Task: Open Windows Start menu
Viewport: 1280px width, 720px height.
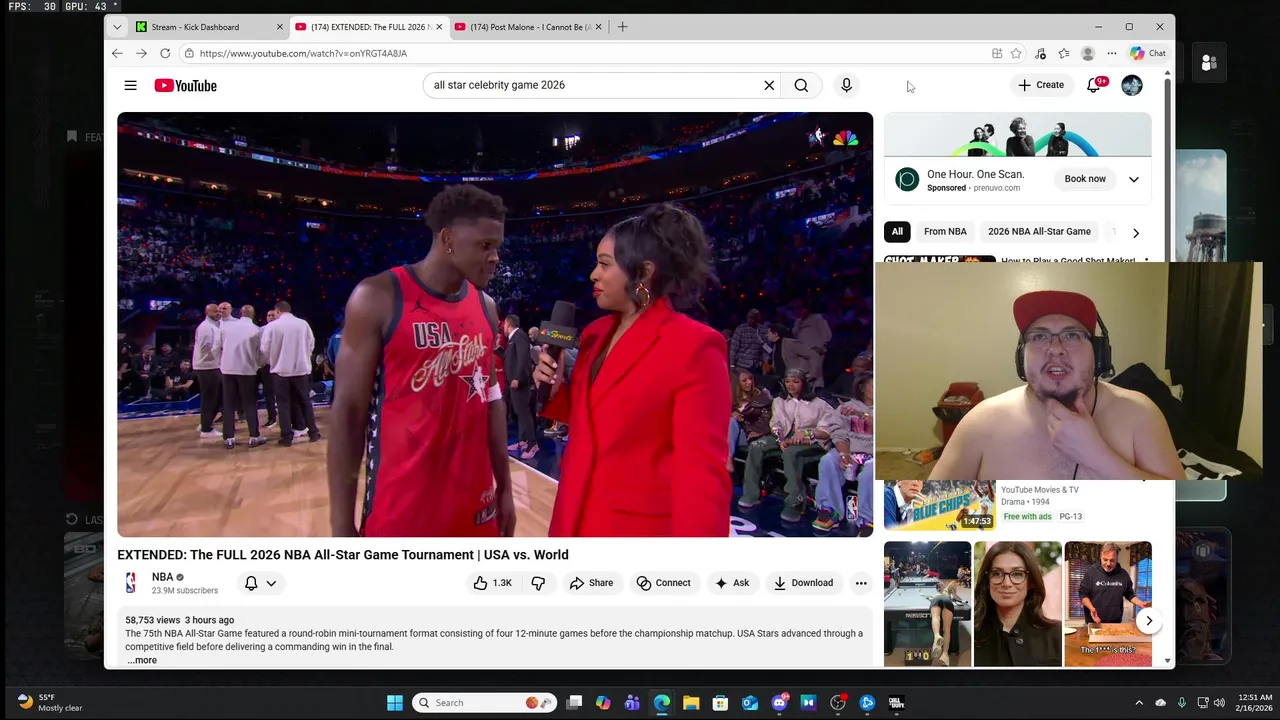Action: coord(395,703)
